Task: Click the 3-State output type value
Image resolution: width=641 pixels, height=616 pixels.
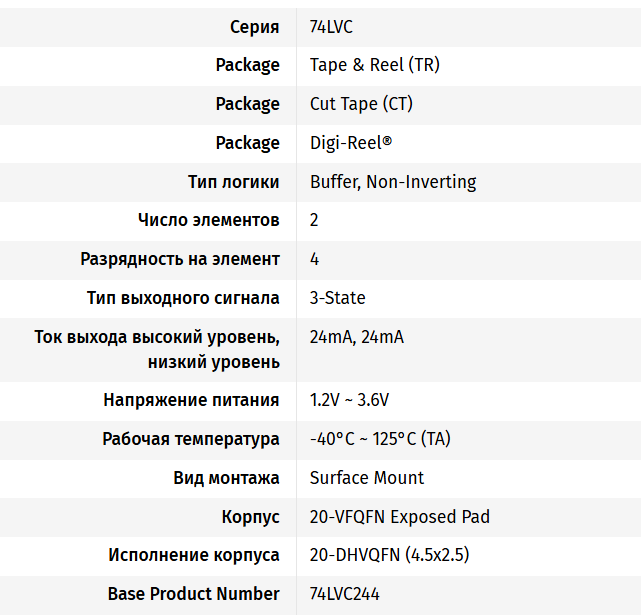Action: tap(338, 298)
